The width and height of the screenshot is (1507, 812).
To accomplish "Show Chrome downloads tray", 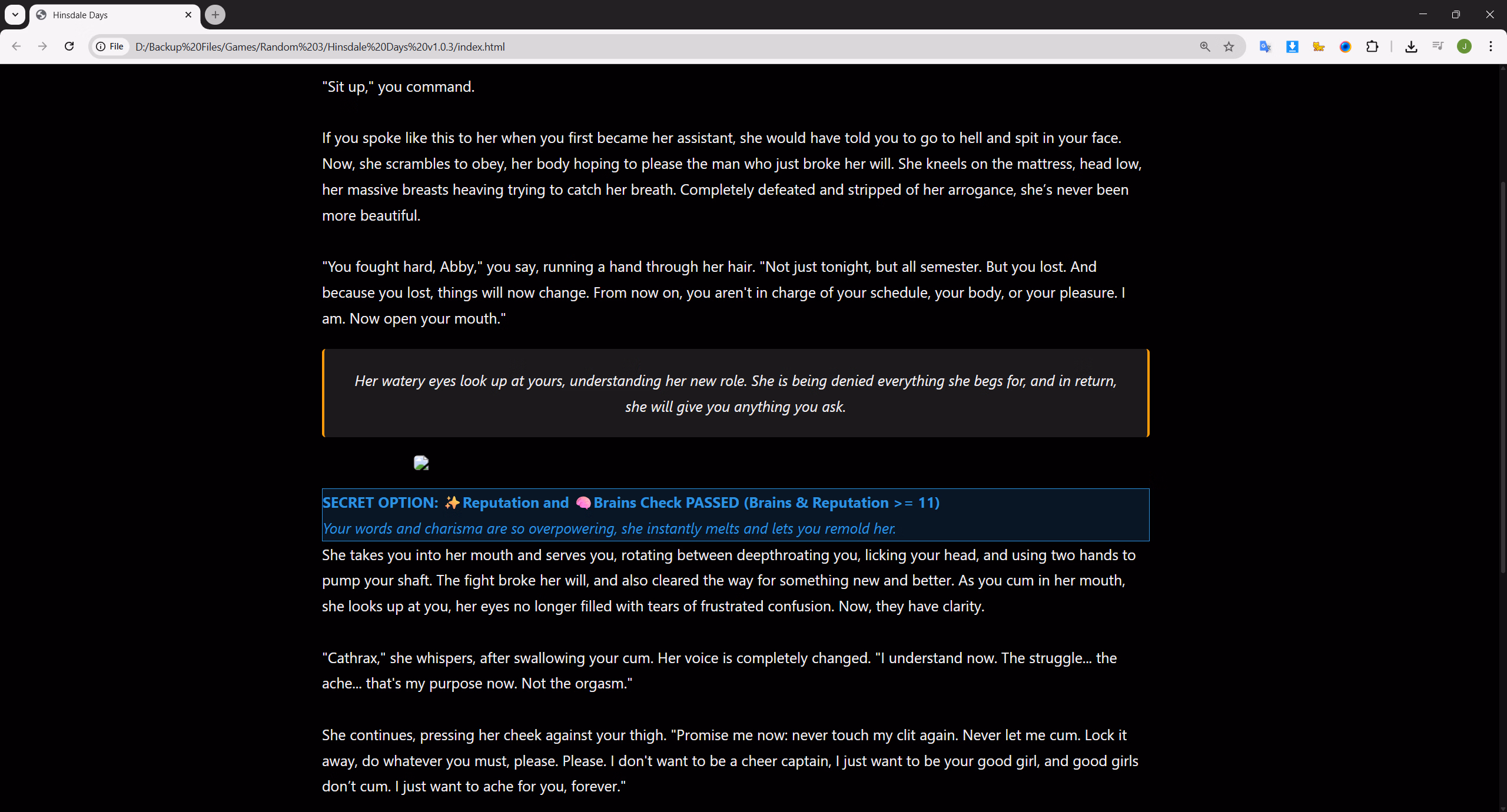I will [x=1411, y=46].
